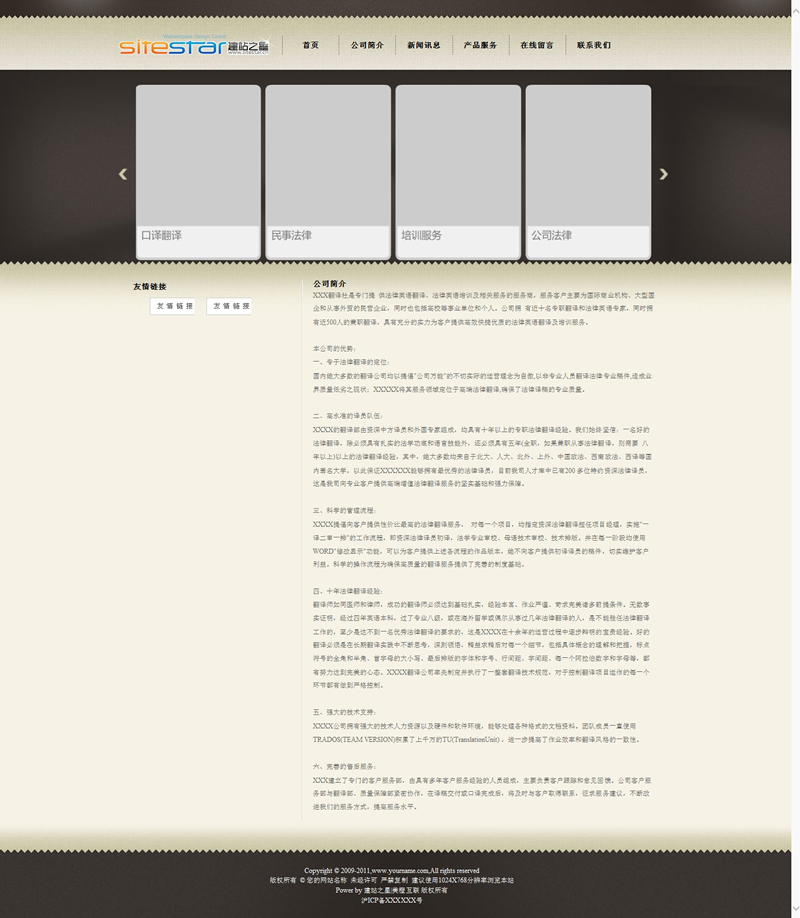Click the 培训服务 caption text

421,236
